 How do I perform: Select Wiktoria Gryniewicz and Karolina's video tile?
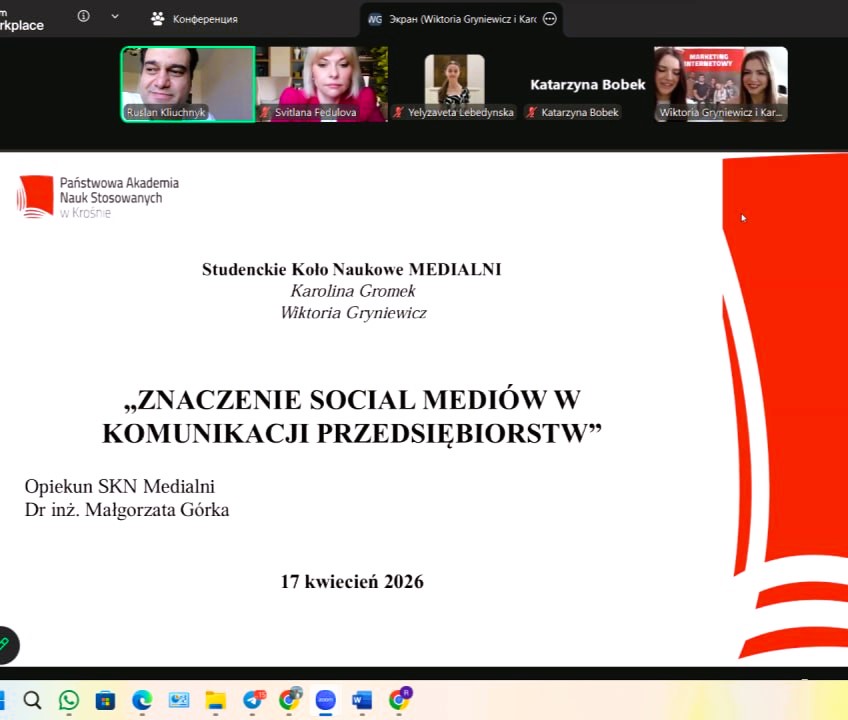[x=720, y=84]
